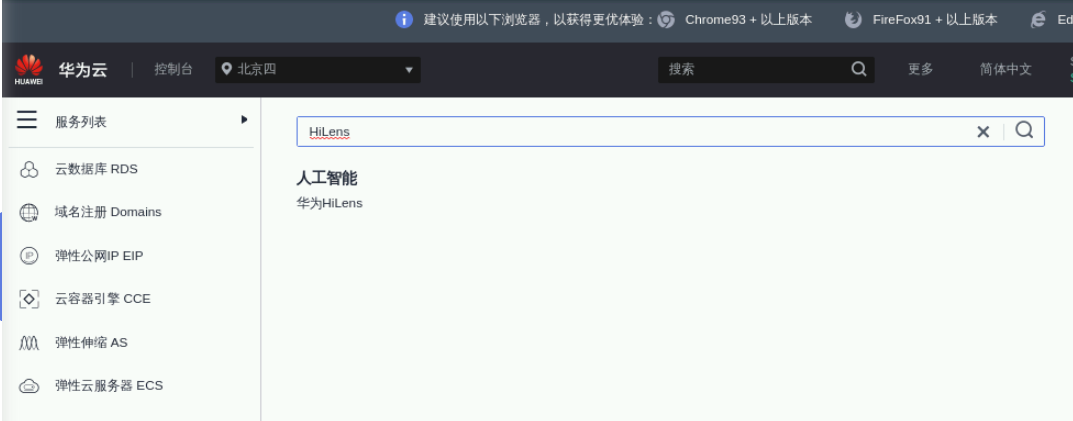Open 域名注册 Domains service
1073x421 pixels.
coord(108,212)
